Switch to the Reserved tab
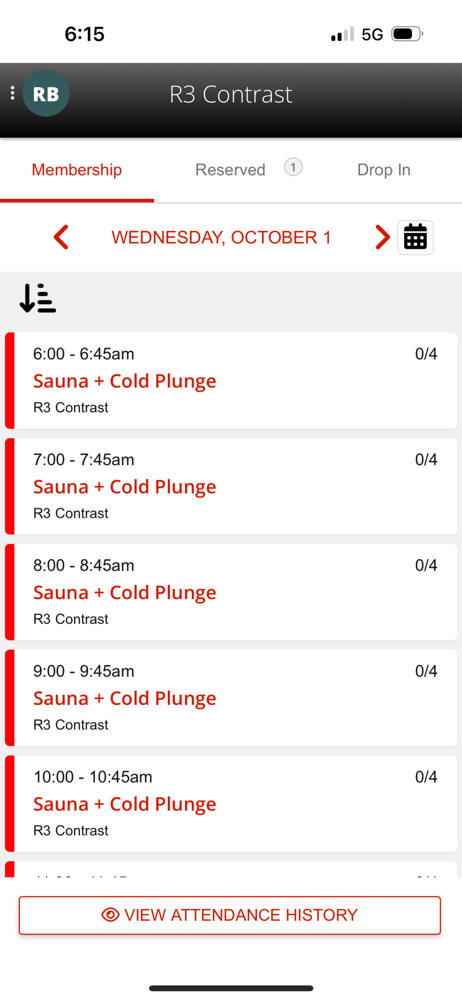The height and width of the screenshot is (1000, 462). tap(230, 170)
